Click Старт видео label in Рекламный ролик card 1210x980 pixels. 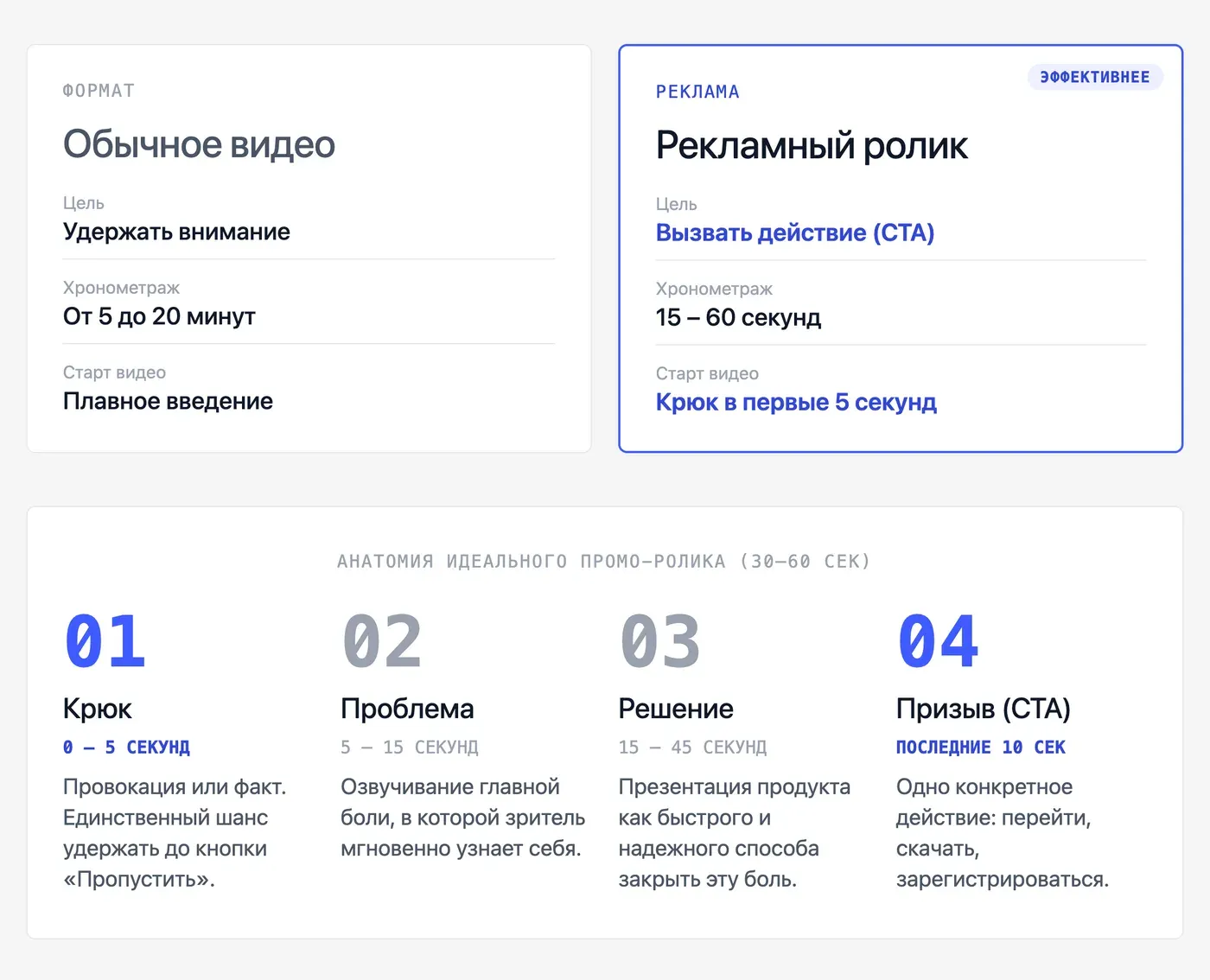707,373
